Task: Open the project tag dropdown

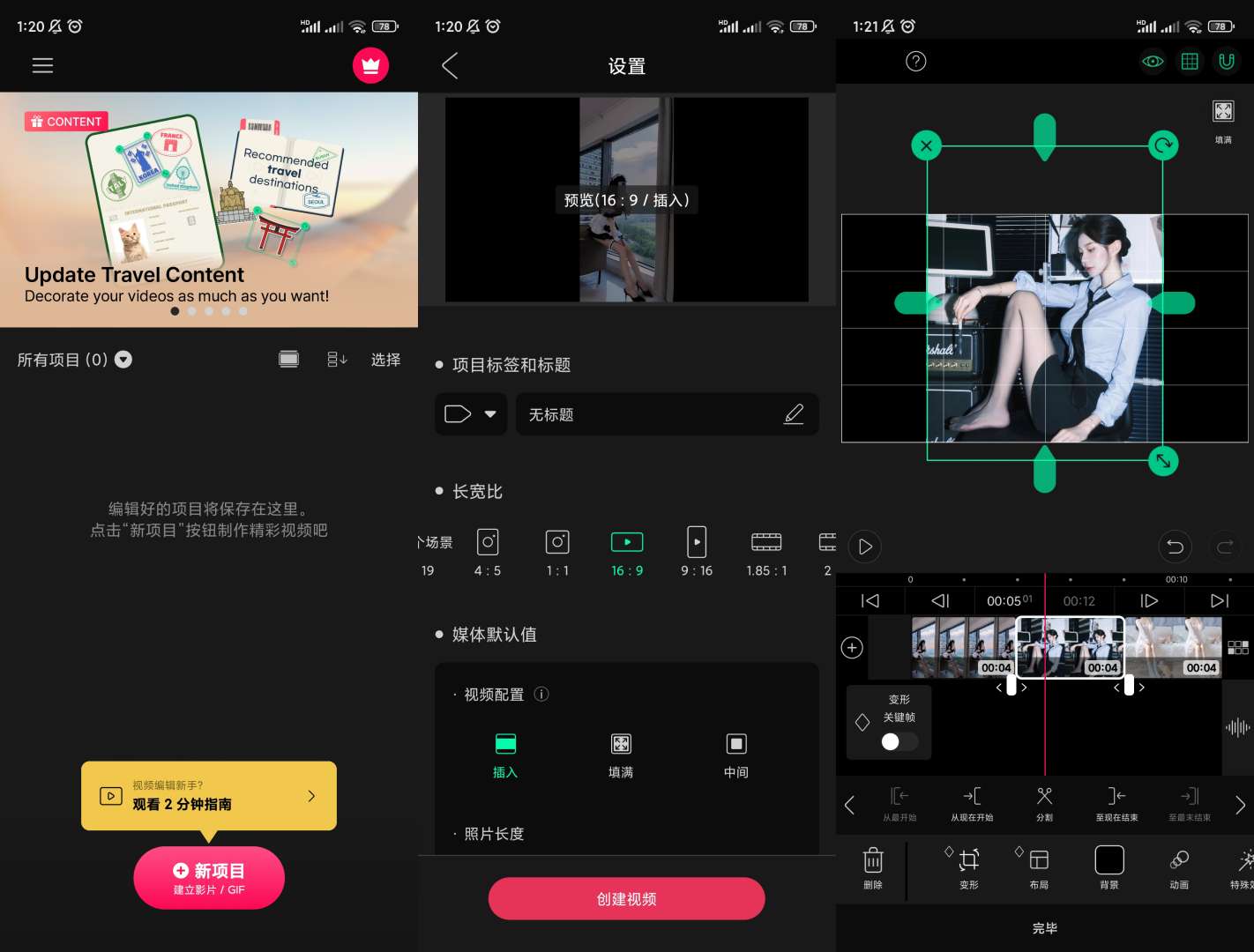Action: (470, 414)
